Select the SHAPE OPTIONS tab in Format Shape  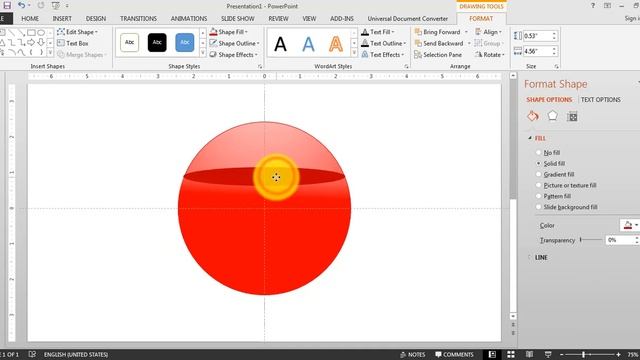point(549,100)
